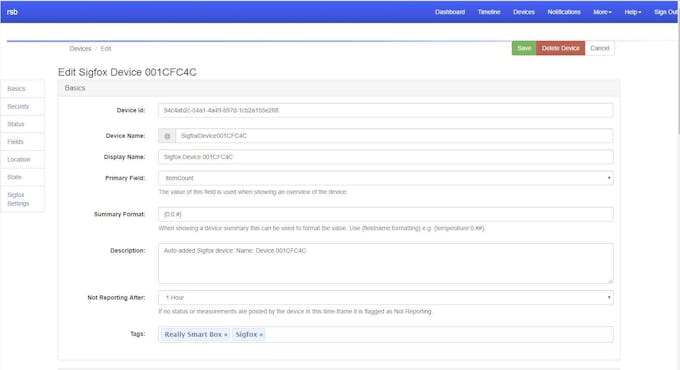Remove the Really Smart Box tag
Image resolution: width=680 pixels, height=370 pixels.
226,335
